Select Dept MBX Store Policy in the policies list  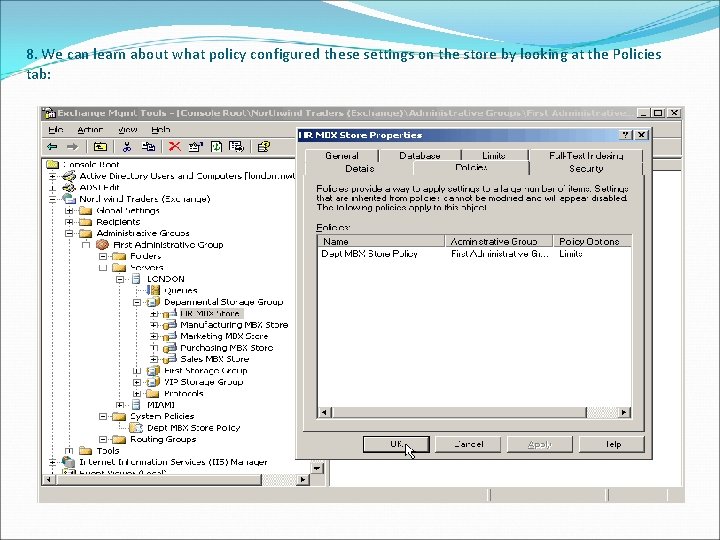[x=369, y=253]
